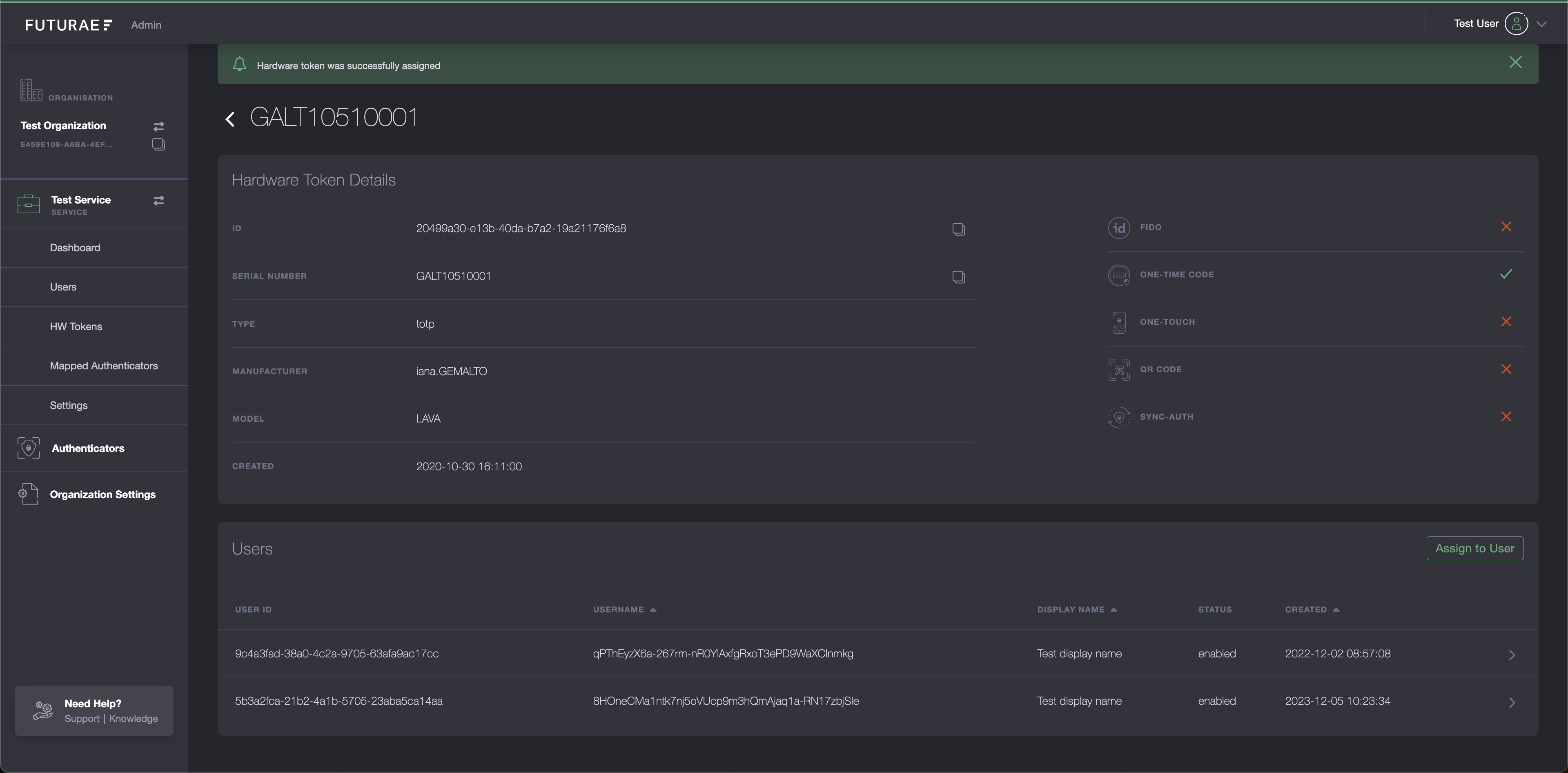Viewport: 1568px width, 773px height.
Task: Switch service using arrows next to Test Service
Action: (x=158, y=201)
